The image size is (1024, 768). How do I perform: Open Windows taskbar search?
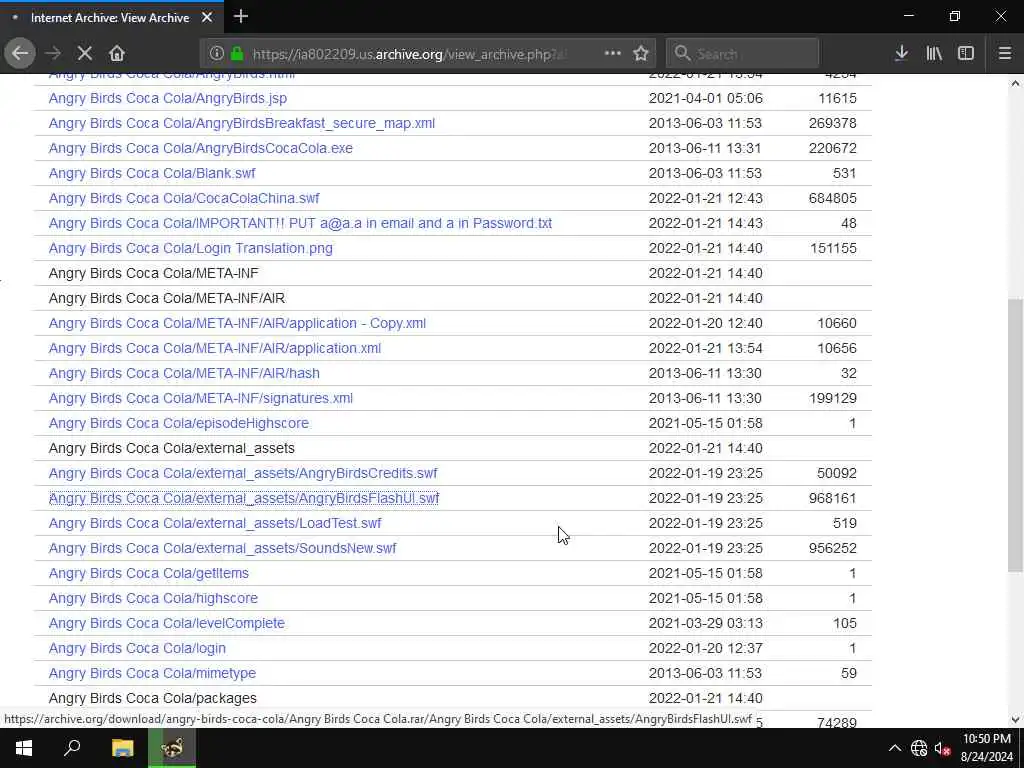click(72, 748)
